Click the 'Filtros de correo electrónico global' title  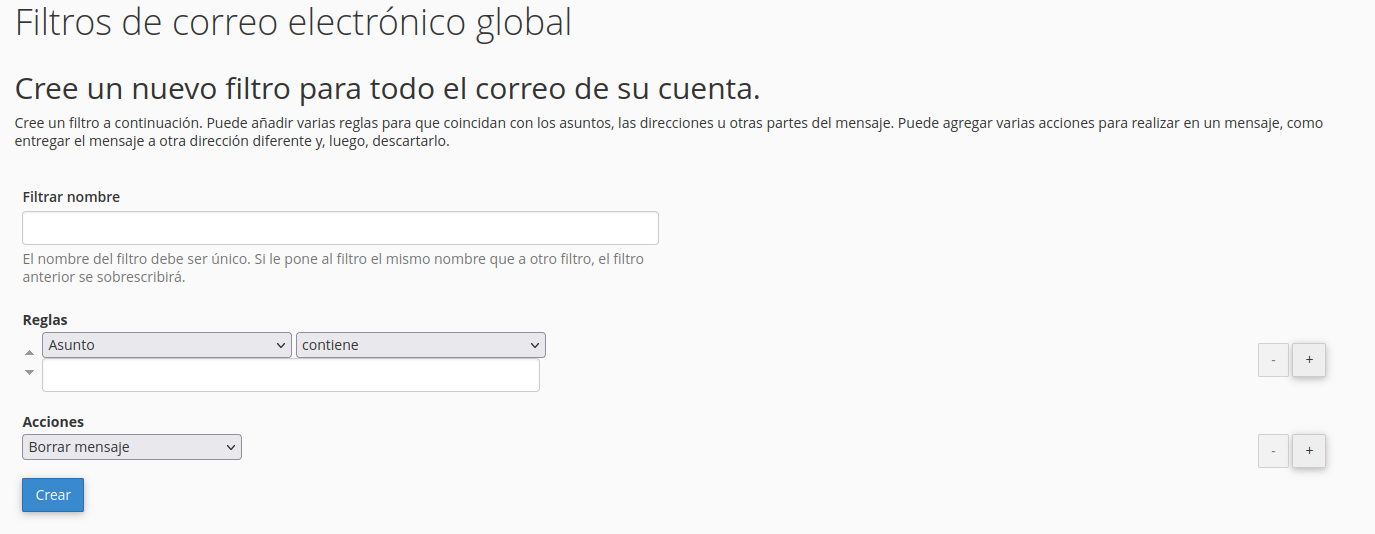[x=293, y=22]
